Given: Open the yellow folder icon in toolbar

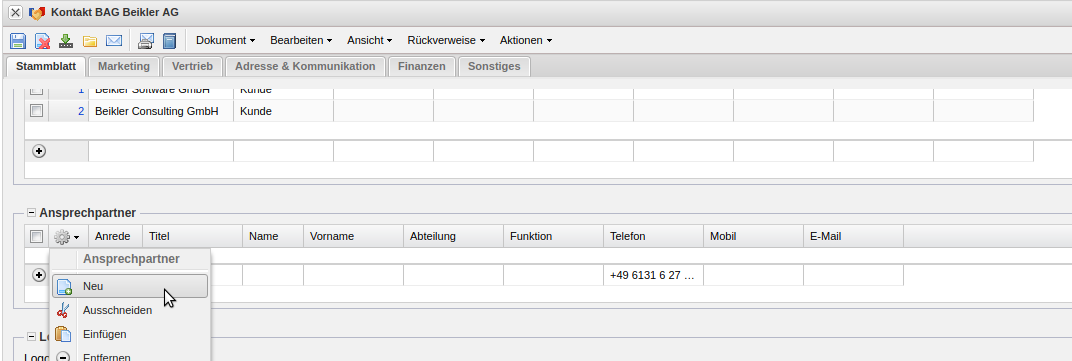Looking at the screenshot, I should (x=90, y=41).
